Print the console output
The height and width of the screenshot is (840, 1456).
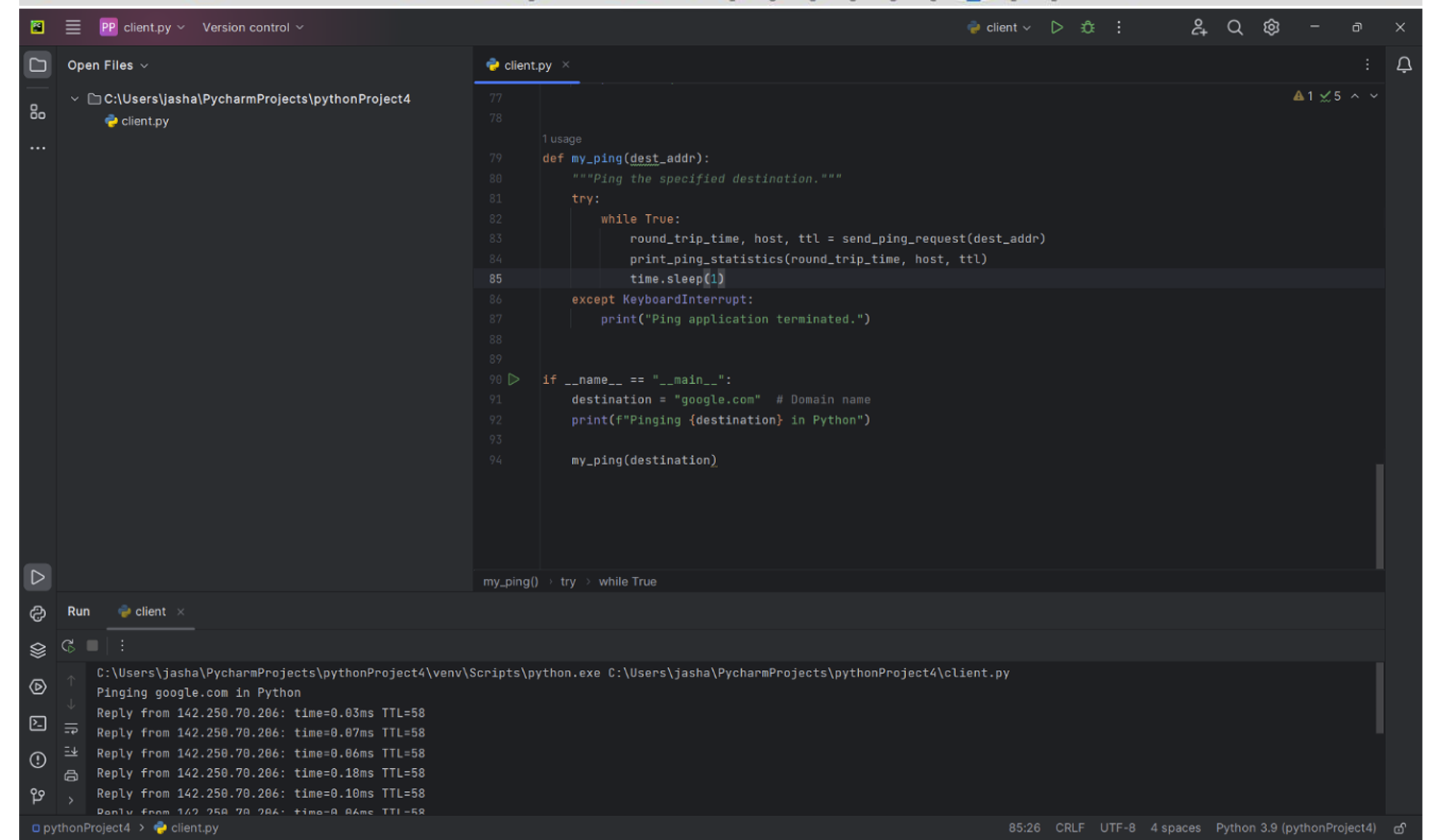[x=71, y=776]
